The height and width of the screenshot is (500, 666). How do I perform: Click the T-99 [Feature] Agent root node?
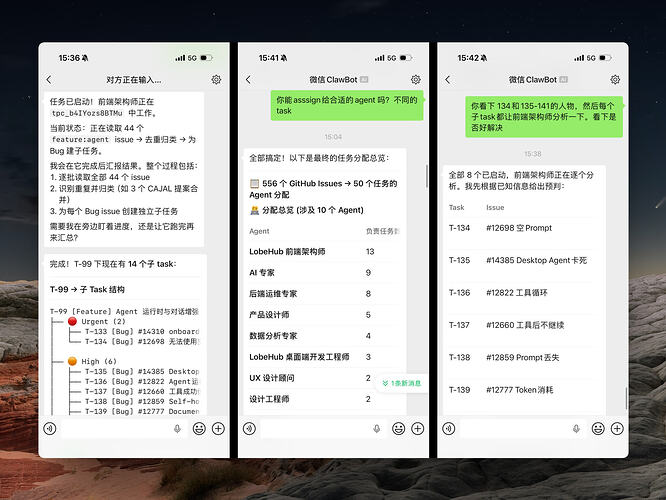(124, 311)
